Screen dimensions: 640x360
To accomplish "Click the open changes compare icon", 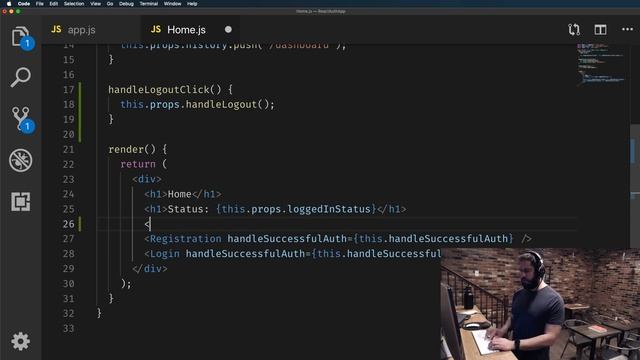I will [x=574, y=29].
